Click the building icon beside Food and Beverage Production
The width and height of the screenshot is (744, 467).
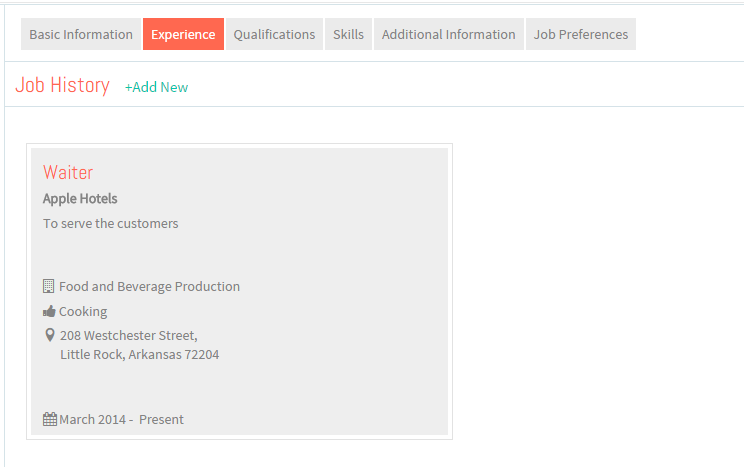tap(48, 286)
